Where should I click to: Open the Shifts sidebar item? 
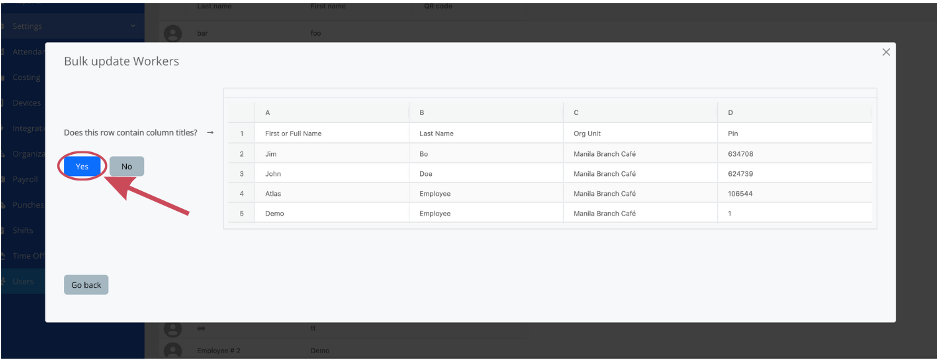click(23, 230)
